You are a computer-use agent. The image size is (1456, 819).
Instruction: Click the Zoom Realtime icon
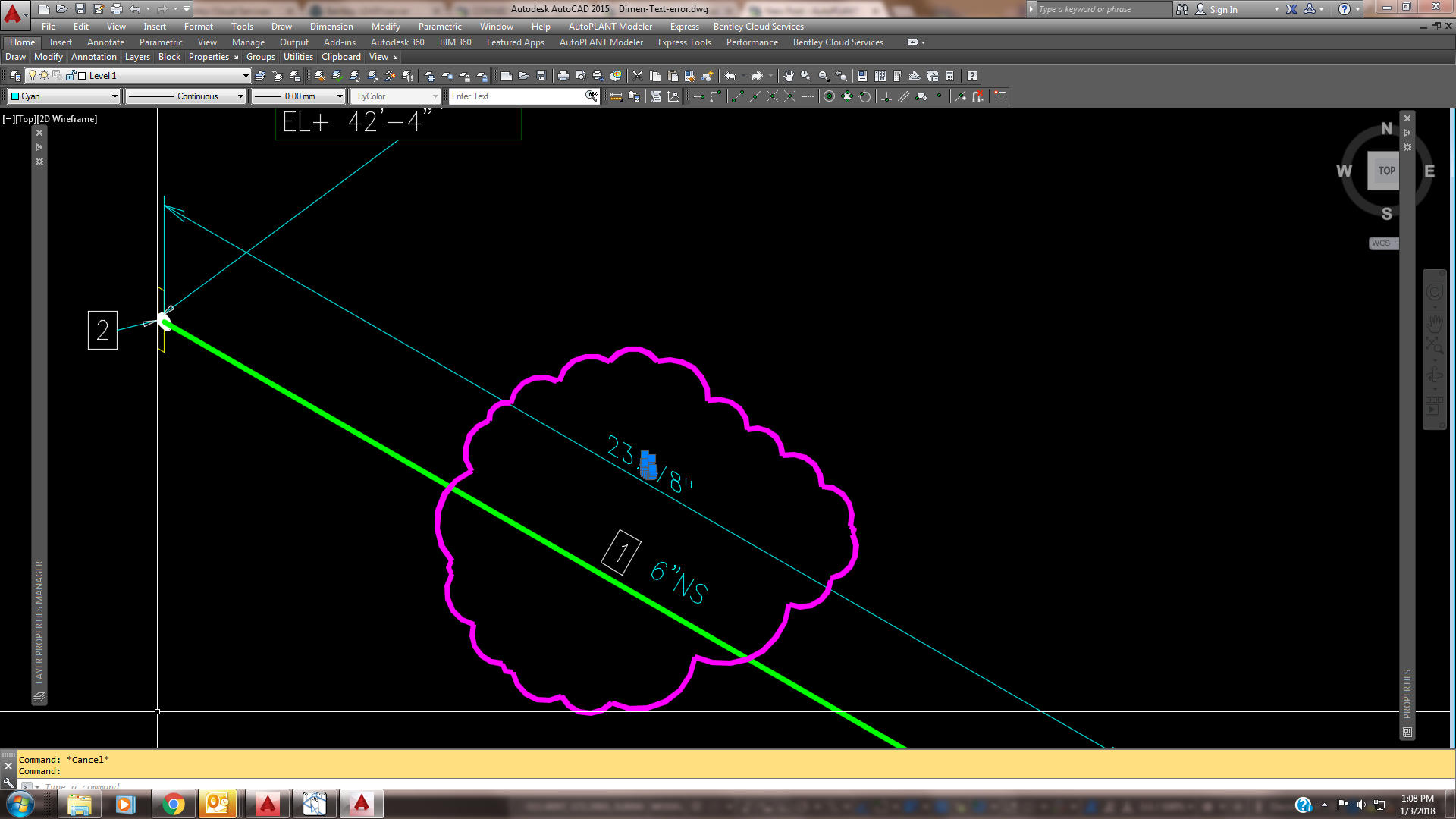[805, 76]
